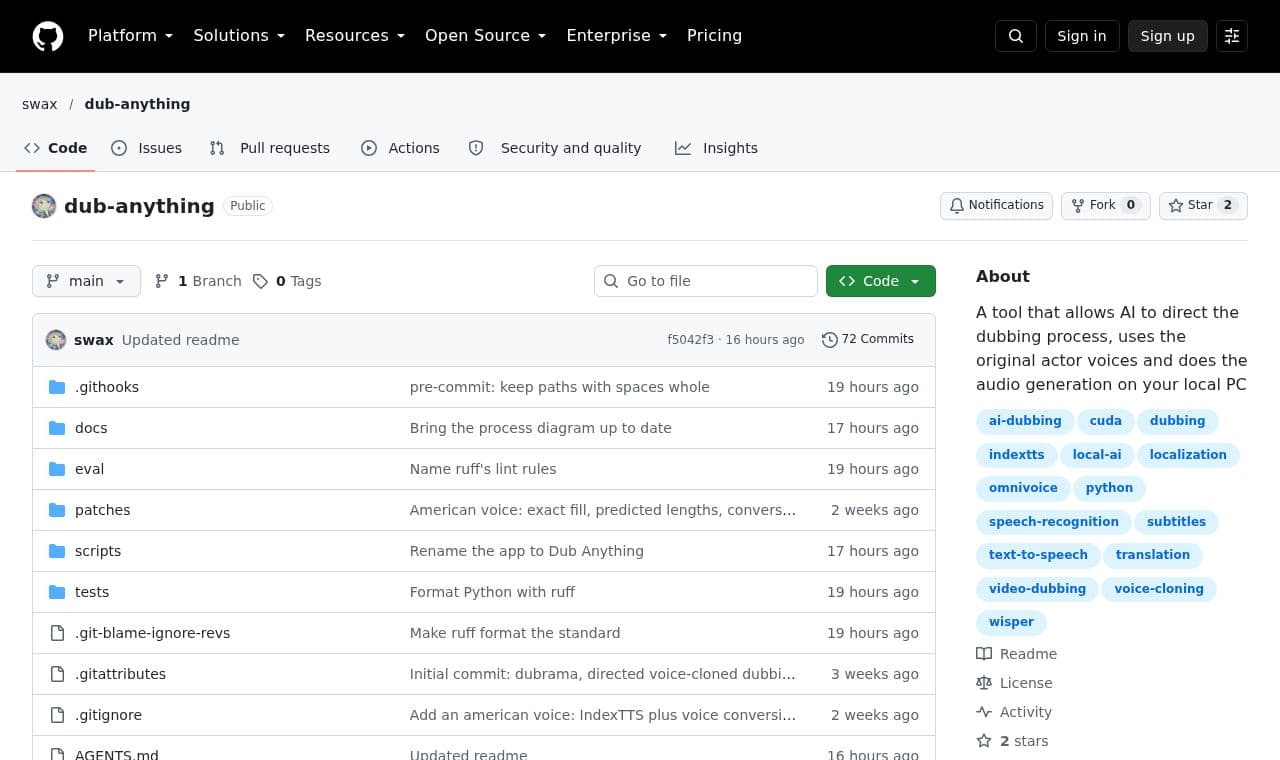
Task: Click the folder icon for .githooks
Action: pos(57,387)
